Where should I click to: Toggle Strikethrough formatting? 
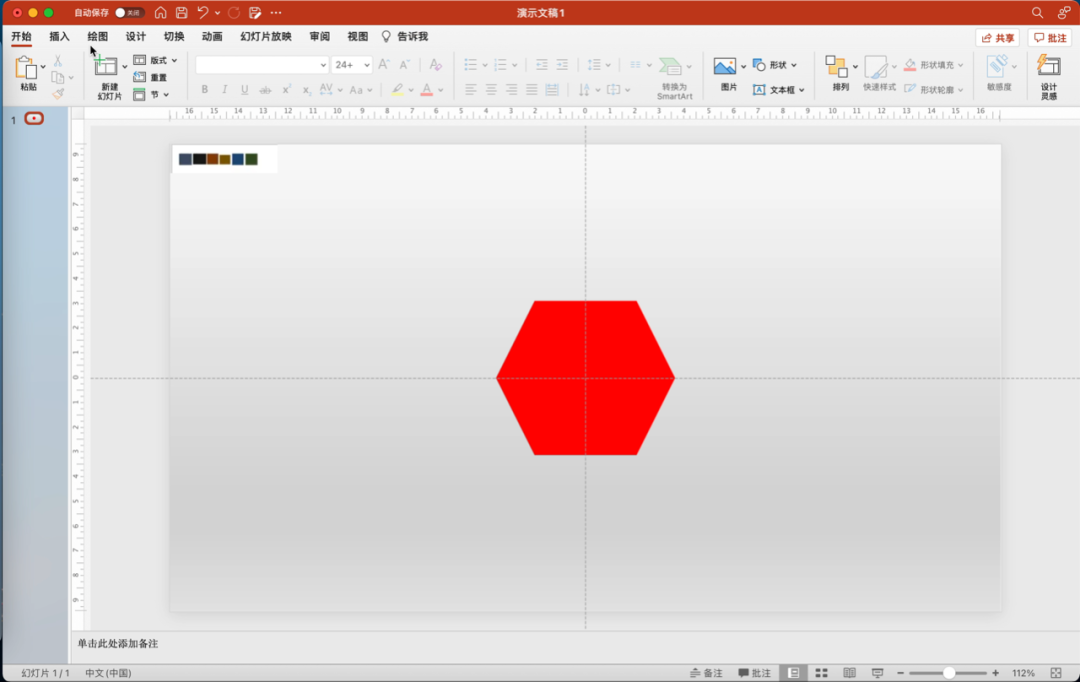click(x=265, y=90)
